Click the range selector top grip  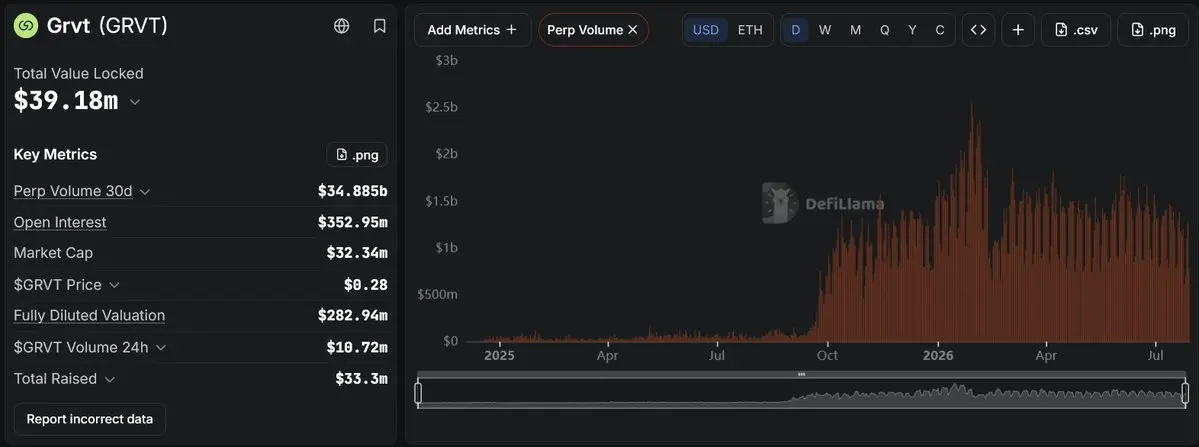tap(801, 374)
